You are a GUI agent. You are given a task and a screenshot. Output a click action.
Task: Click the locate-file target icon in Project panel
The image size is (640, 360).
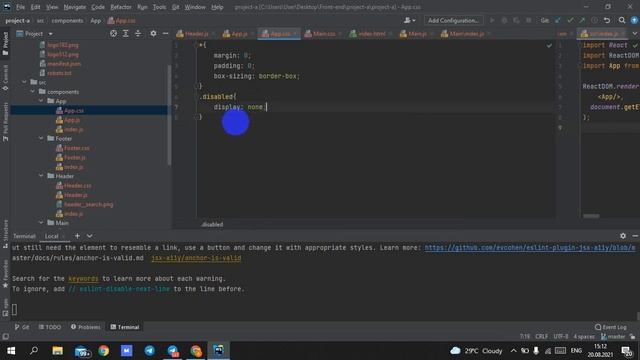(x=113, y=34)
